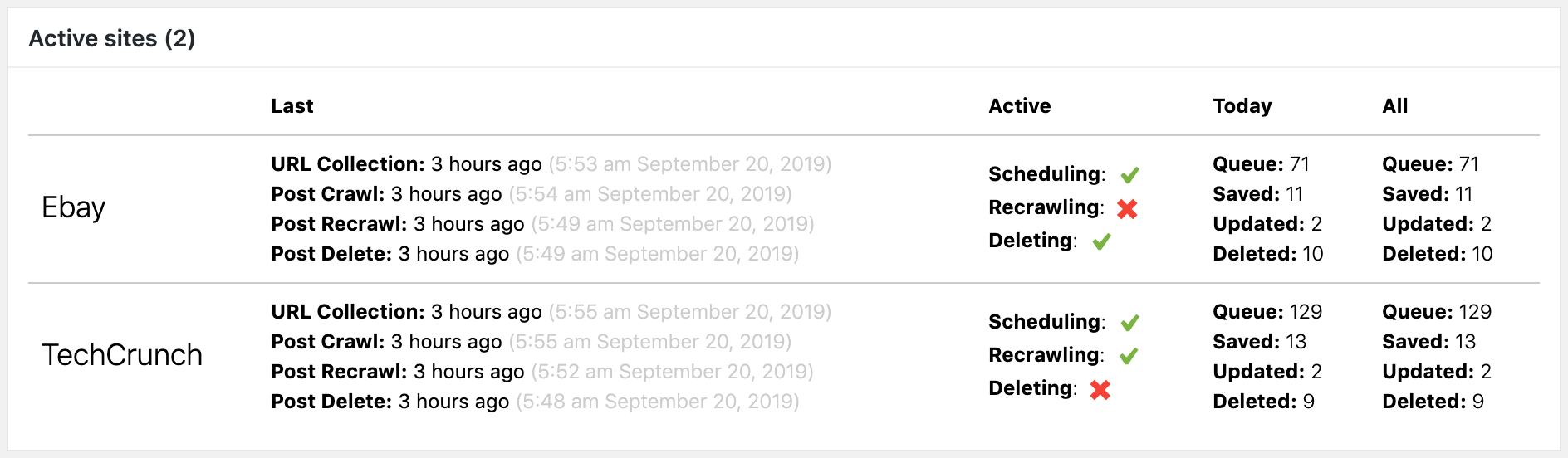This screenshot has width=1568, height=458.
Task: Click Ebay Post Recrawl date text
Action: (x=673, y=224)
